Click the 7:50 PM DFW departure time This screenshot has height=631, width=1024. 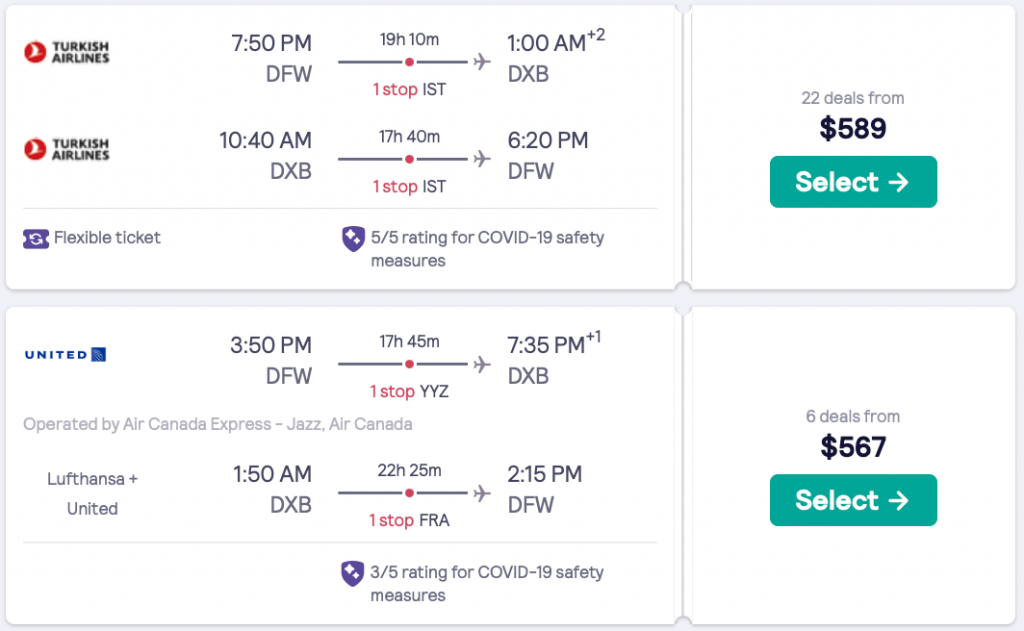click(270, 44)
